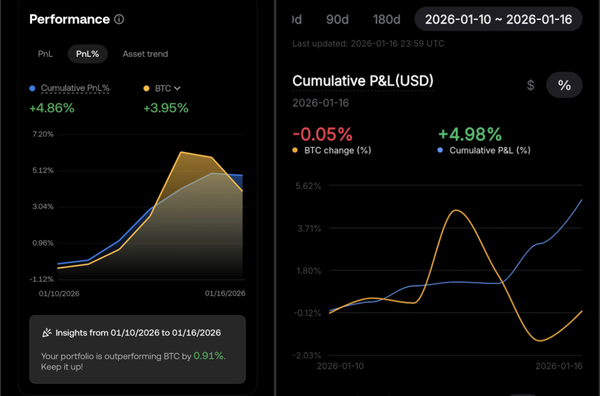Viewport: 600px width, 396px height.
Task: Click the Last updated timestamp text
Action: point(368,44)
